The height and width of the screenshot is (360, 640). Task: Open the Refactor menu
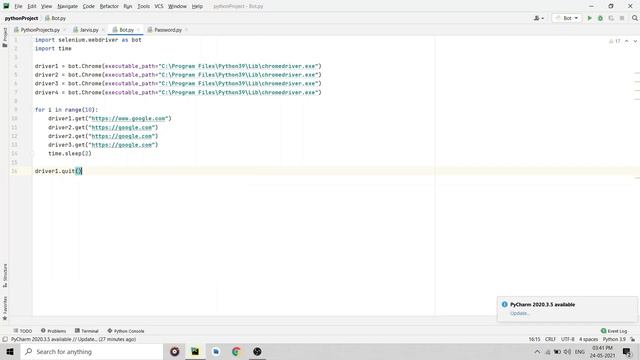(x=109, y=6)
